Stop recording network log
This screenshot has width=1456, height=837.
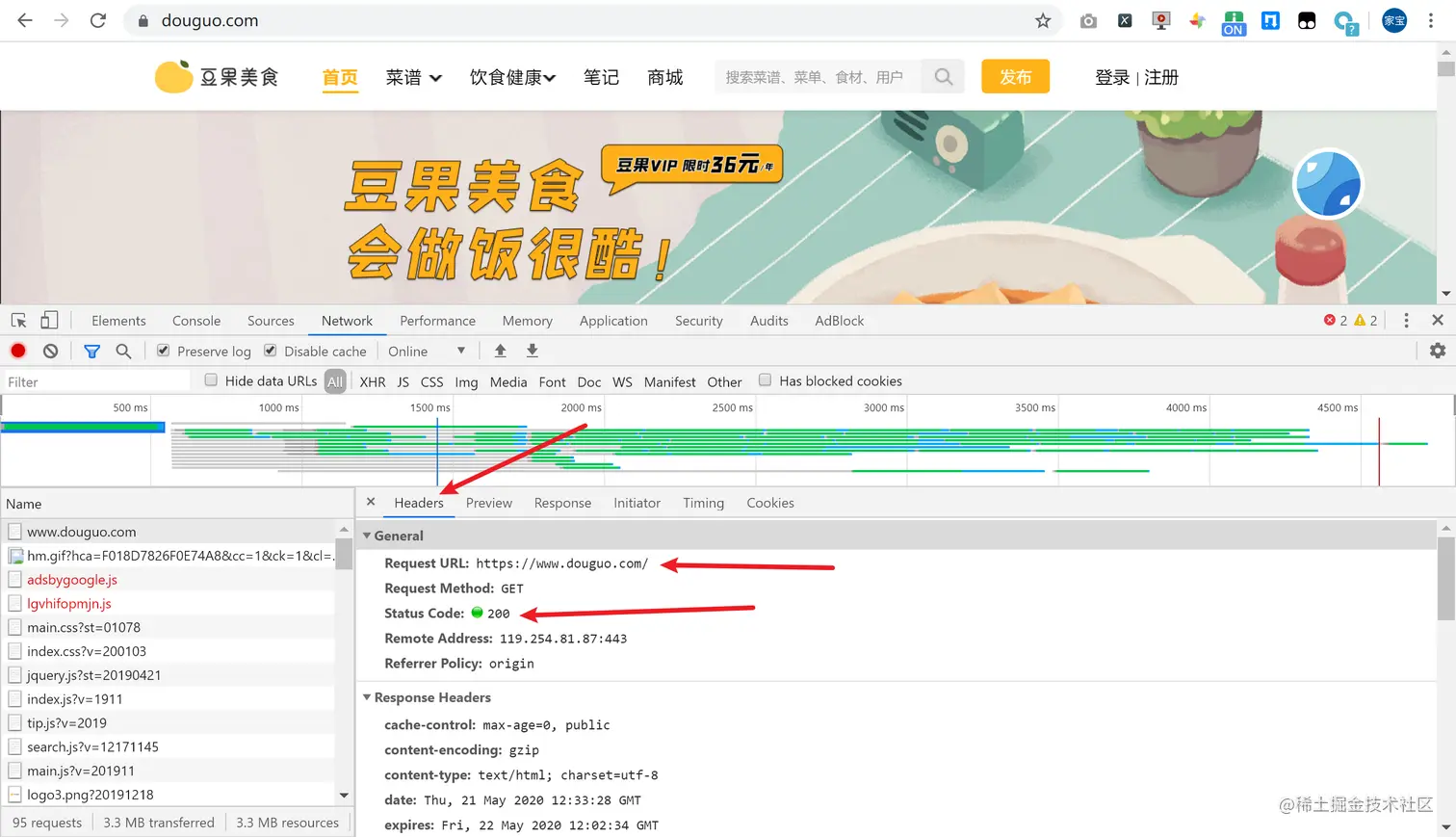click(x=18, y=351)
